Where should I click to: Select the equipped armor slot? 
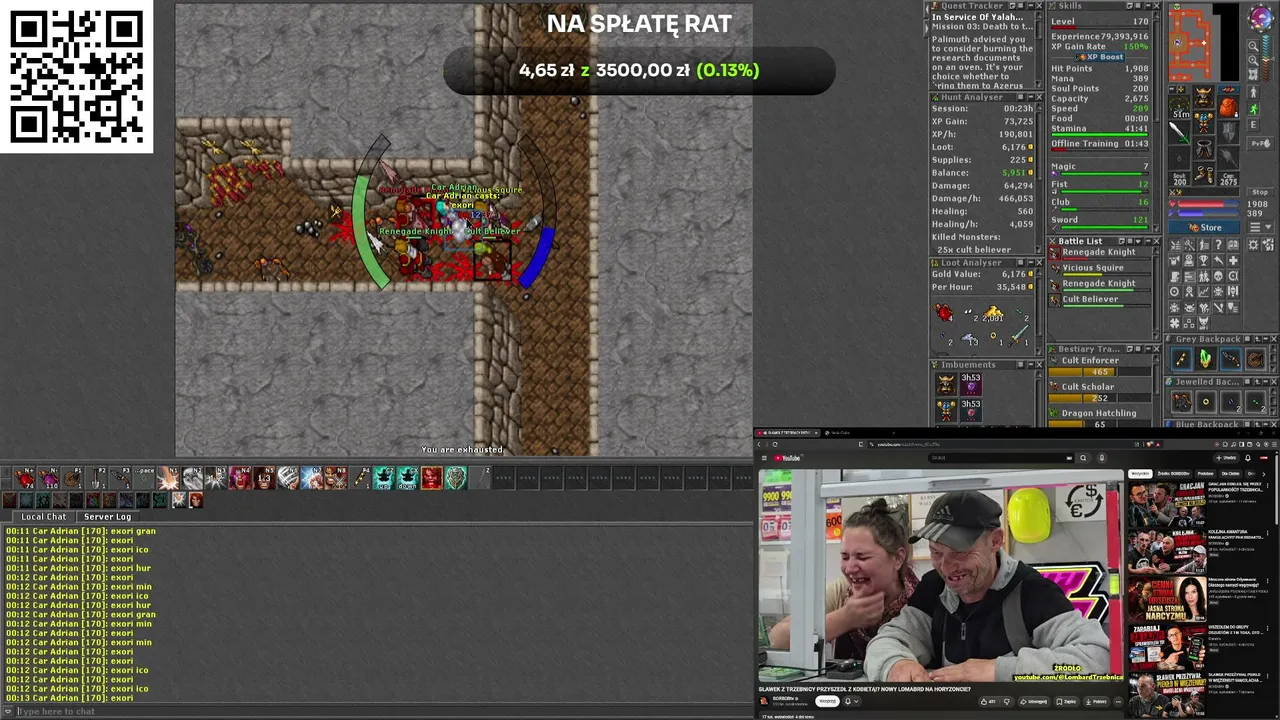click(x=1204, y=123)
